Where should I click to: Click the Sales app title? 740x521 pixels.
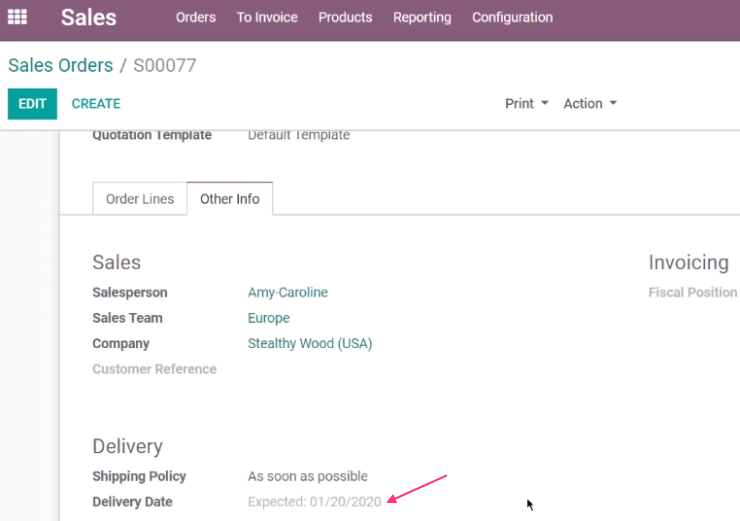[88, 17]
